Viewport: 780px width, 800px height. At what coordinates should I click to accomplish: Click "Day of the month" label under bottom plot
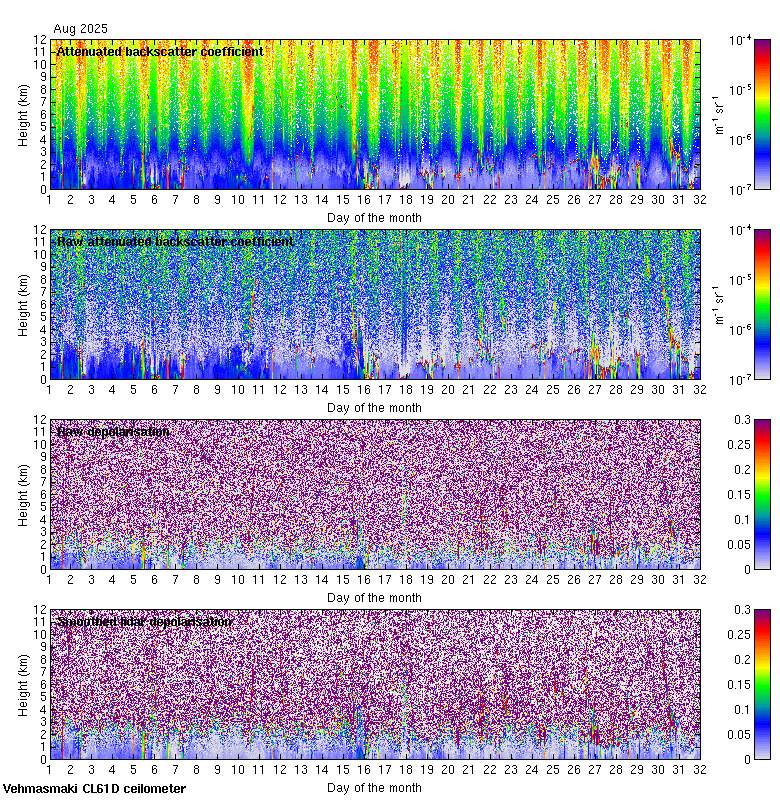click(374, 788)
